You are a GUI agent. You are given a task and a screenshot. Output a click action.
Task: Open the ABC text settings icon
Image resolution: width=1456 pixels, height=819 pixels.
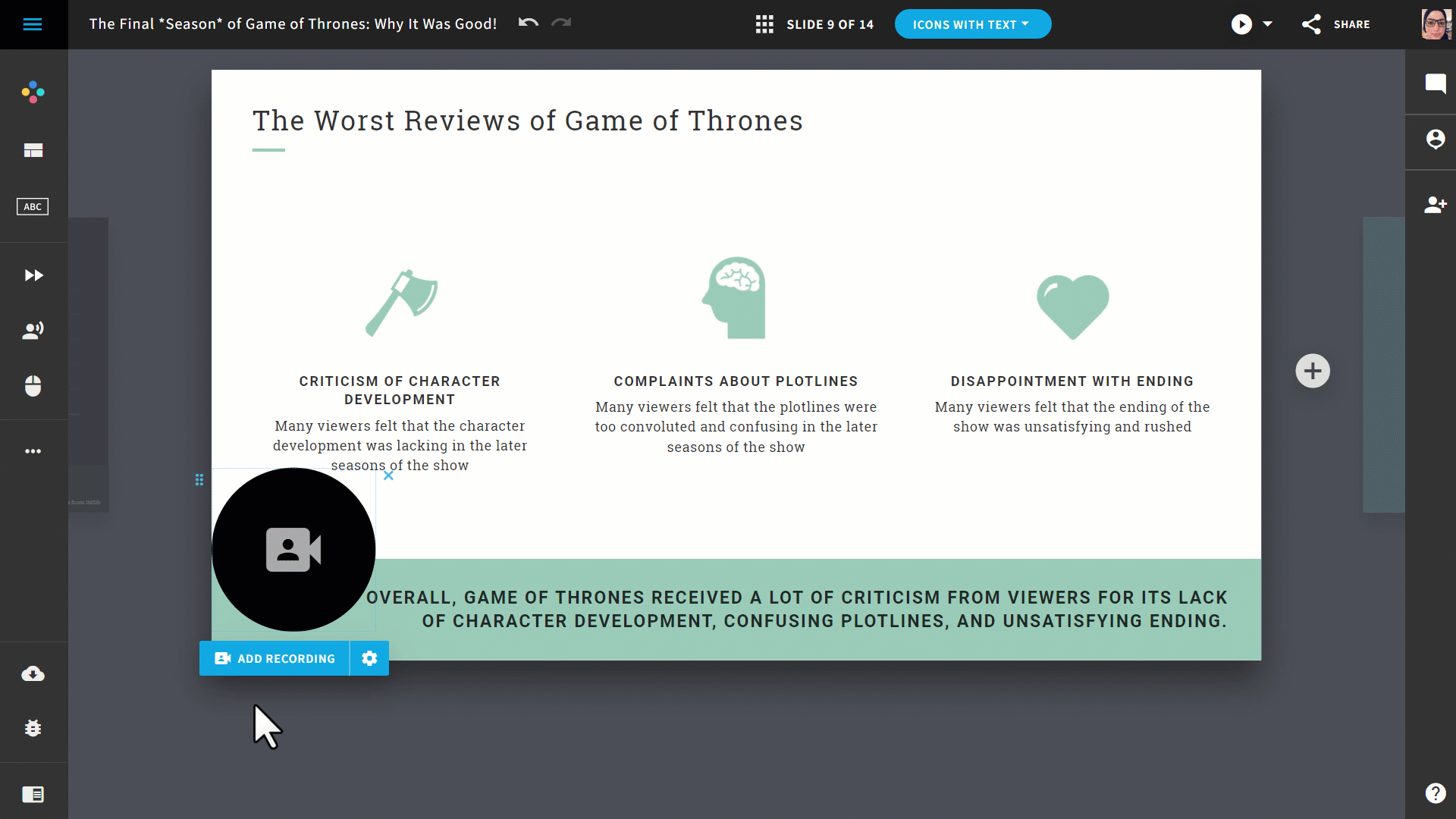pos(33,206)
